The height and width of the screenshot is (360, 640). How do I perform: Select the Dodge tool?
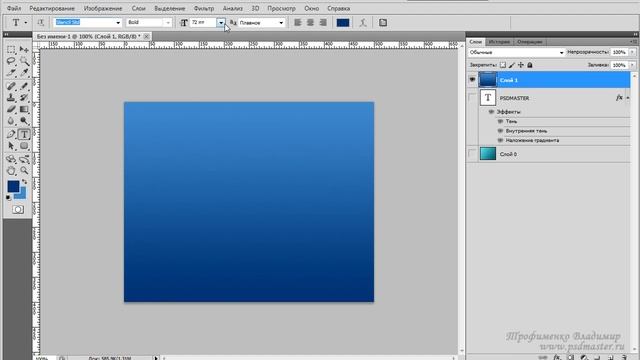point(24,121)
